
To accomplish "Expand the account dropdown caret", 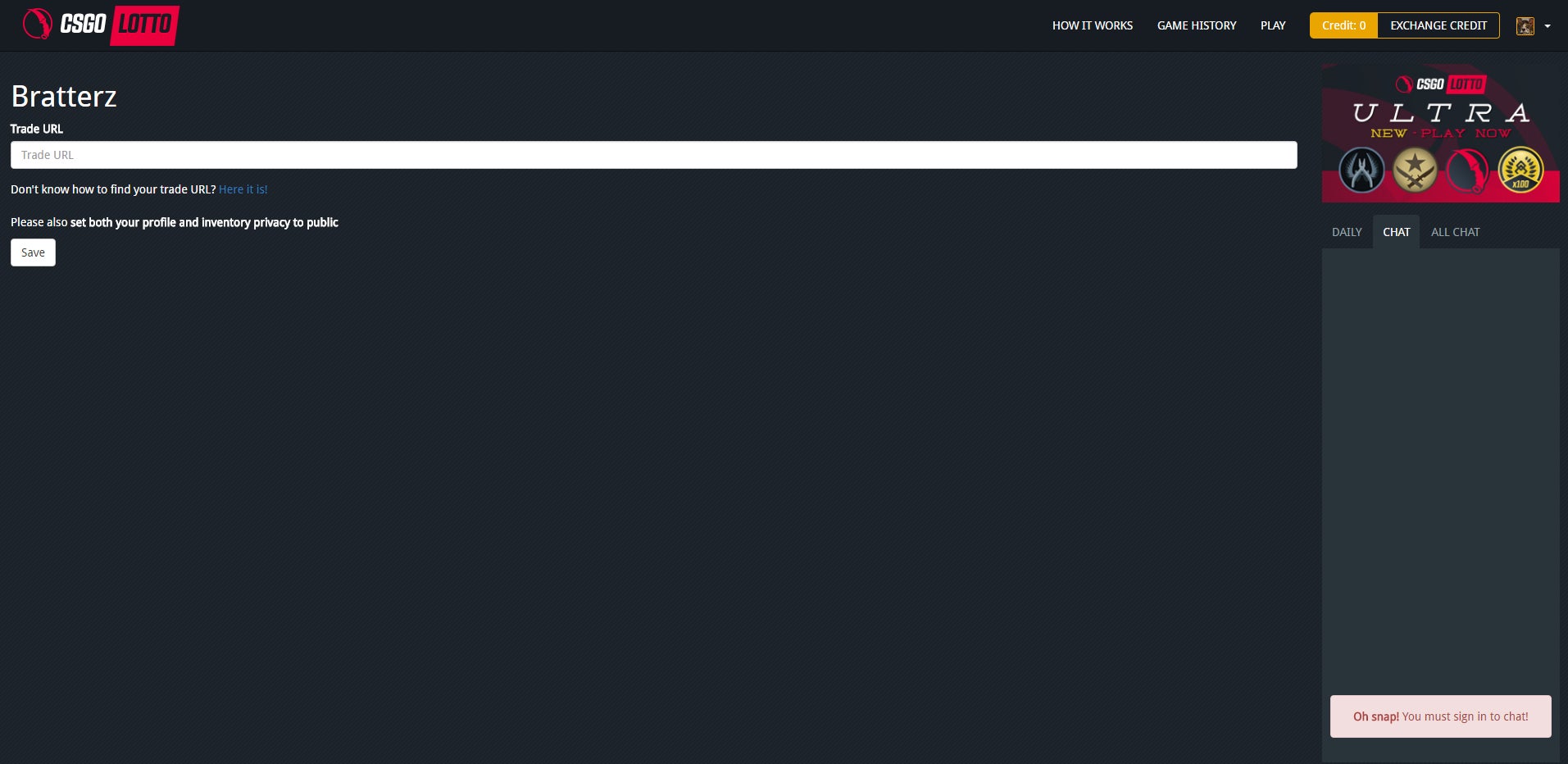I will [x=1548, y=26].
